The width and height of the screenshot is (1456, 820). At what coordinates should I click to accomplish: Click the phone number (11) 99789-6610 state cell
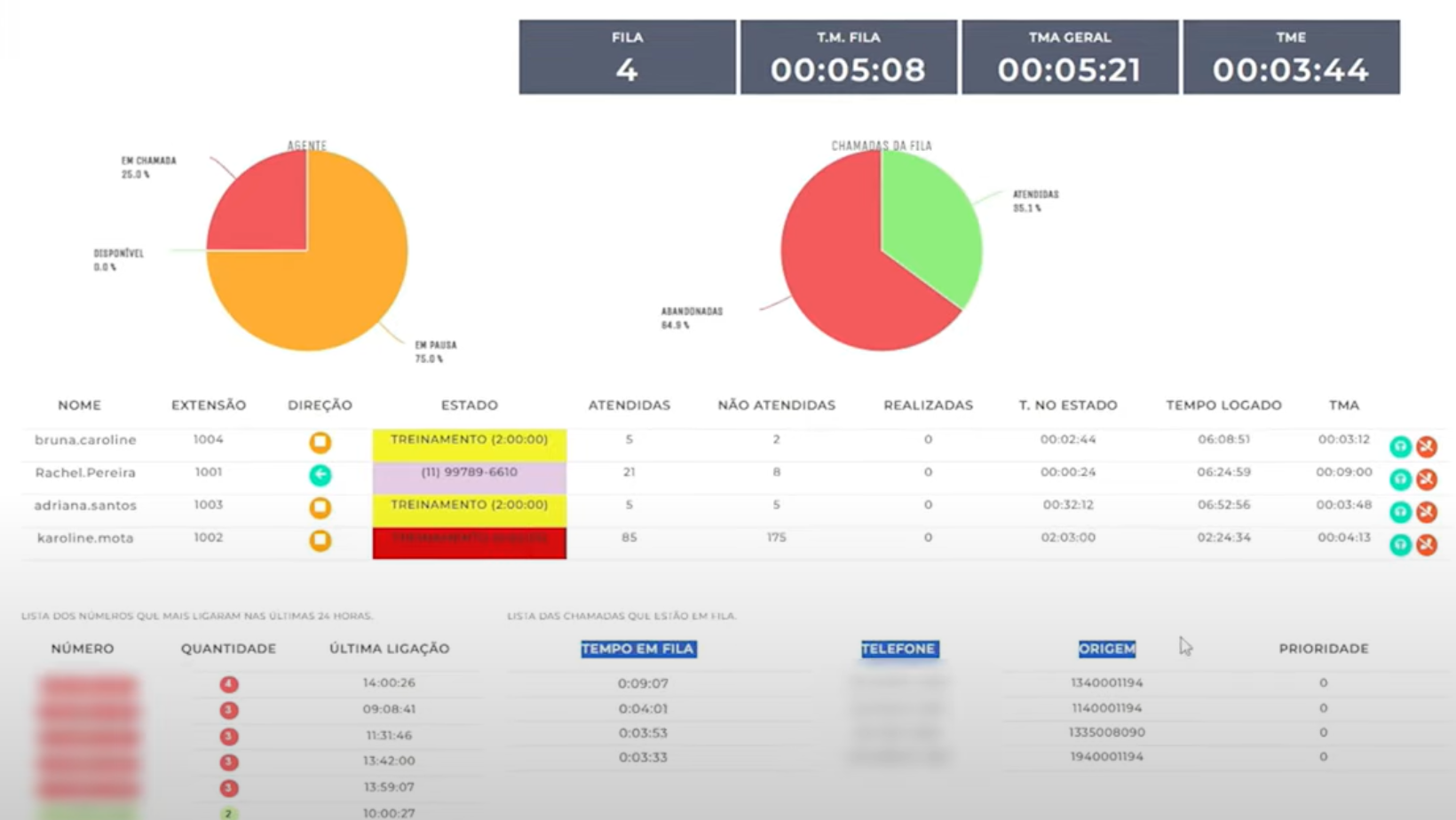pos(469,473)
